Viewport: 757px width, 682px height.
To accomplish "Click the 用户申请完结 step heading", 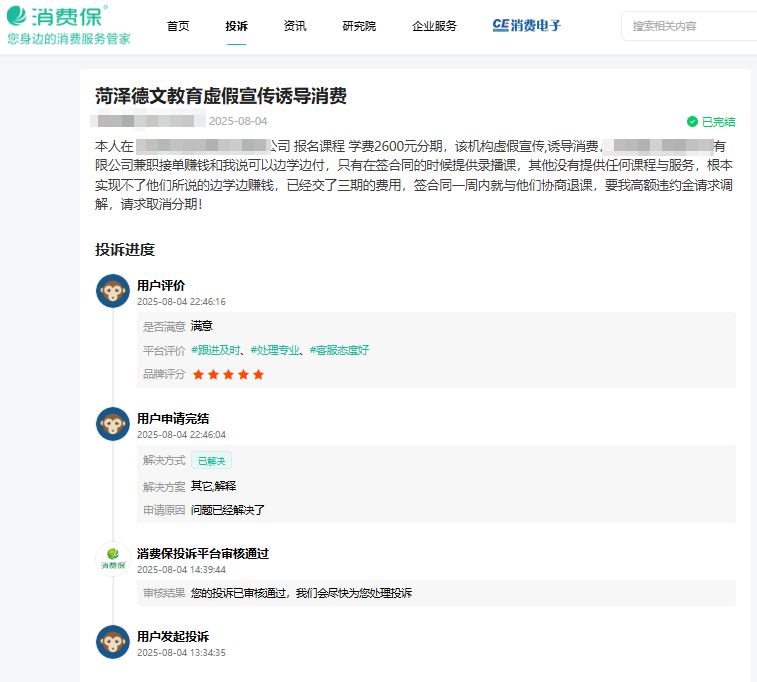I will 173,418.
